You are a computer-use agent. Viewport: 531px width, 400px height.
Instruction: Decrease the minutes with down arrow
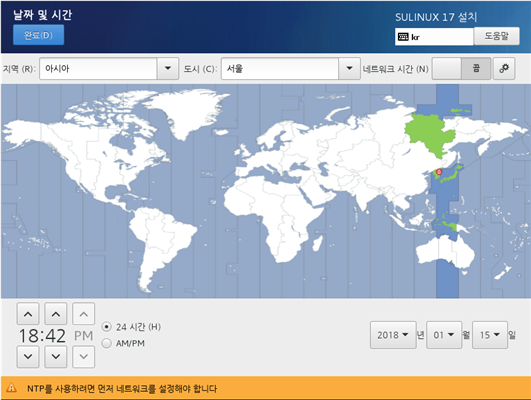click(x=56, y=356)
